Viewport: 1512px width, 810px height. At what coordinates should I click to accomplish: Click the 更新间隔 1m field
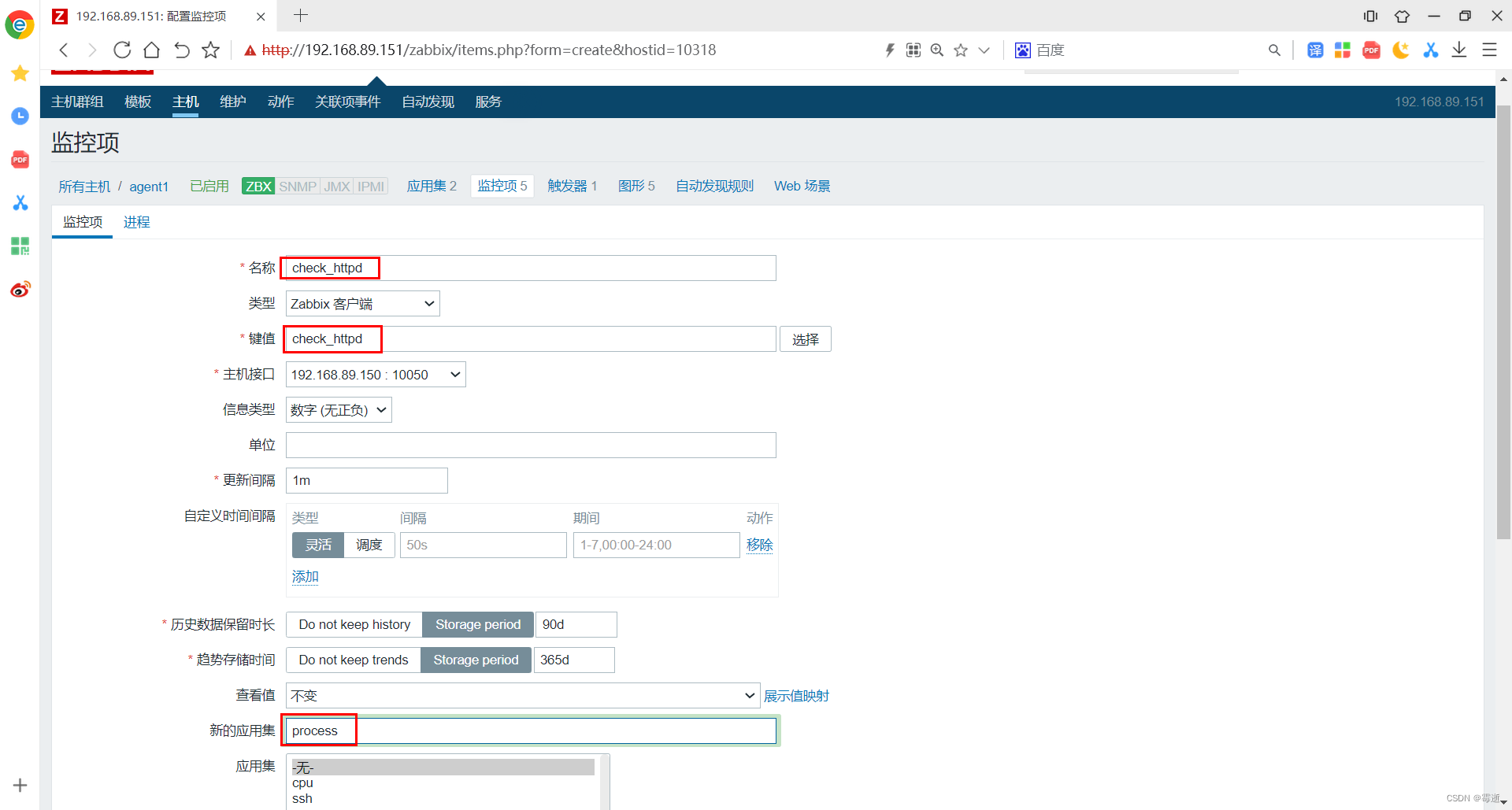367,480
